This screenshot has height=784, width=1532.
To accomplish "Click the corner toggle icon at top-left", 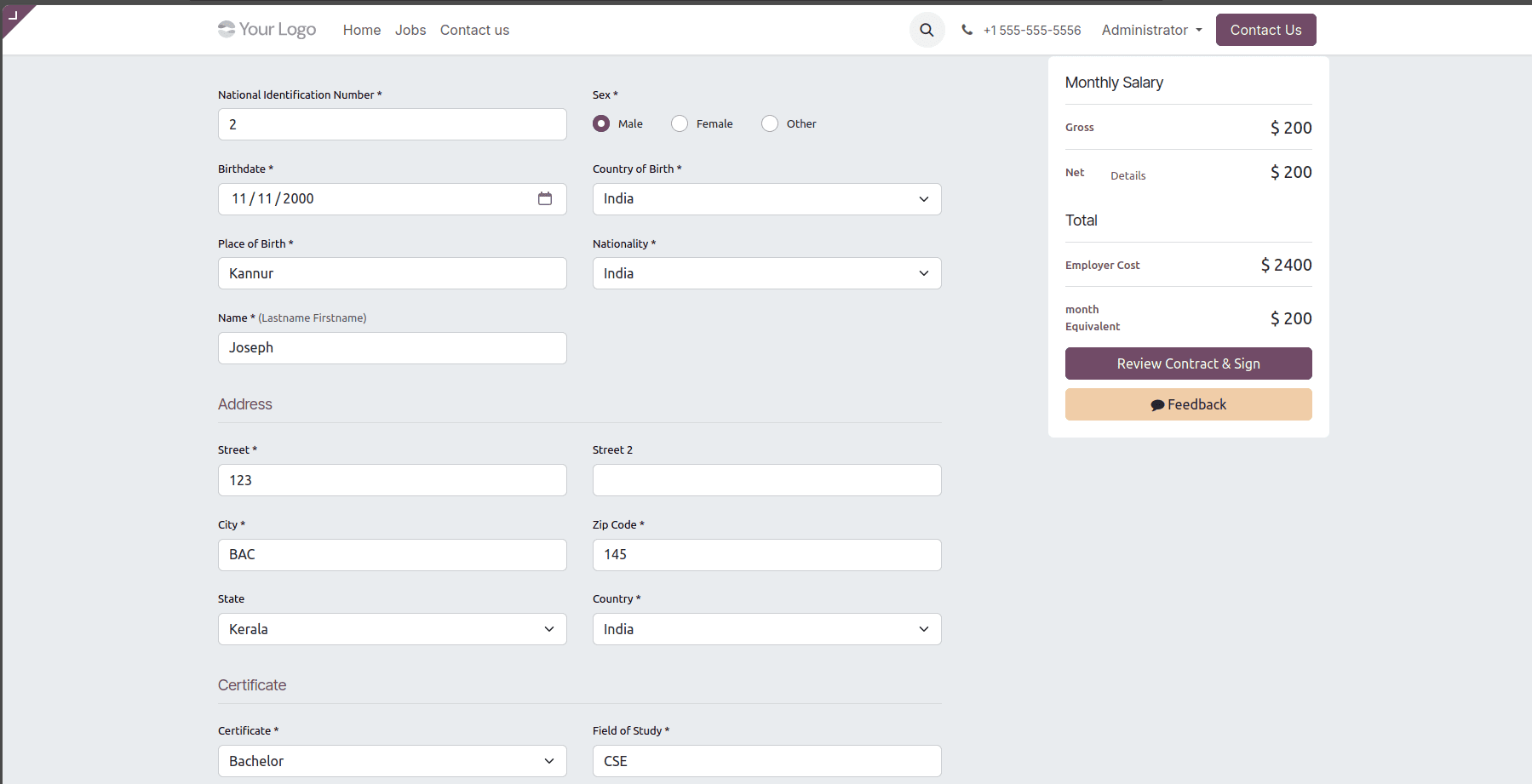I will pos(14,15).
